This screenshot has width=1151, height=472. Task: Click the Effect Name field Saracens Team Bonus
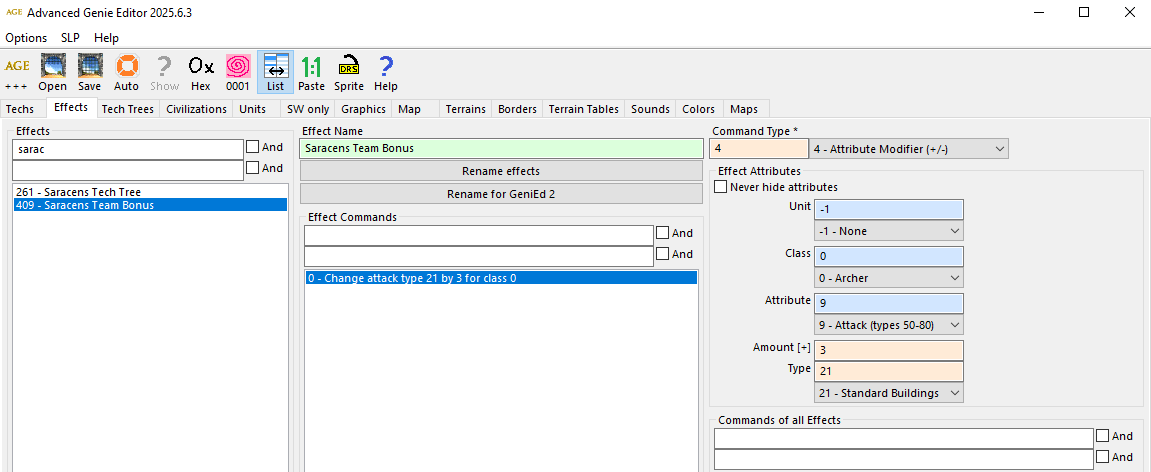[x=501, y=148]
